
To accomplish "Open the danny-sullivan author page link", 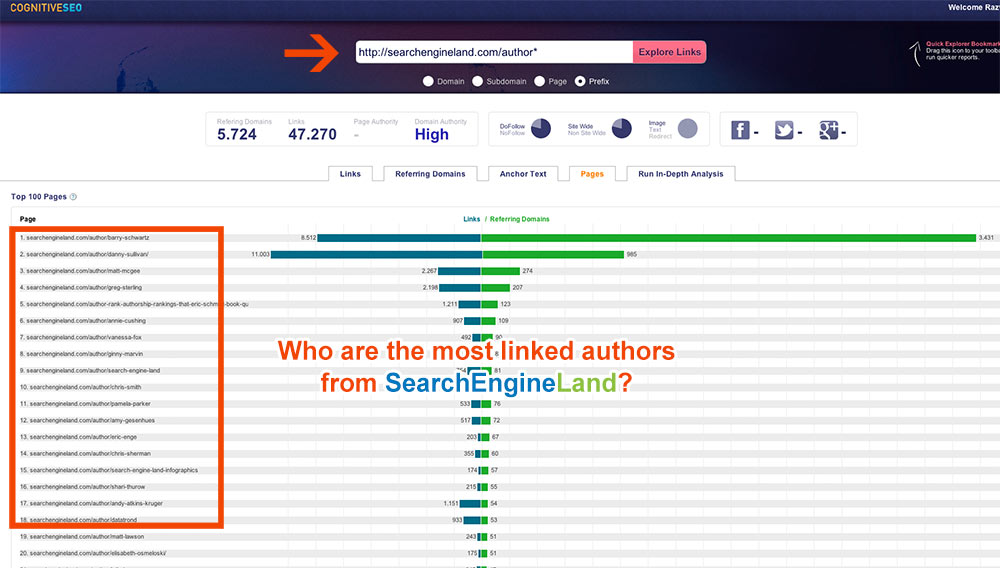I will coord(87,254).
